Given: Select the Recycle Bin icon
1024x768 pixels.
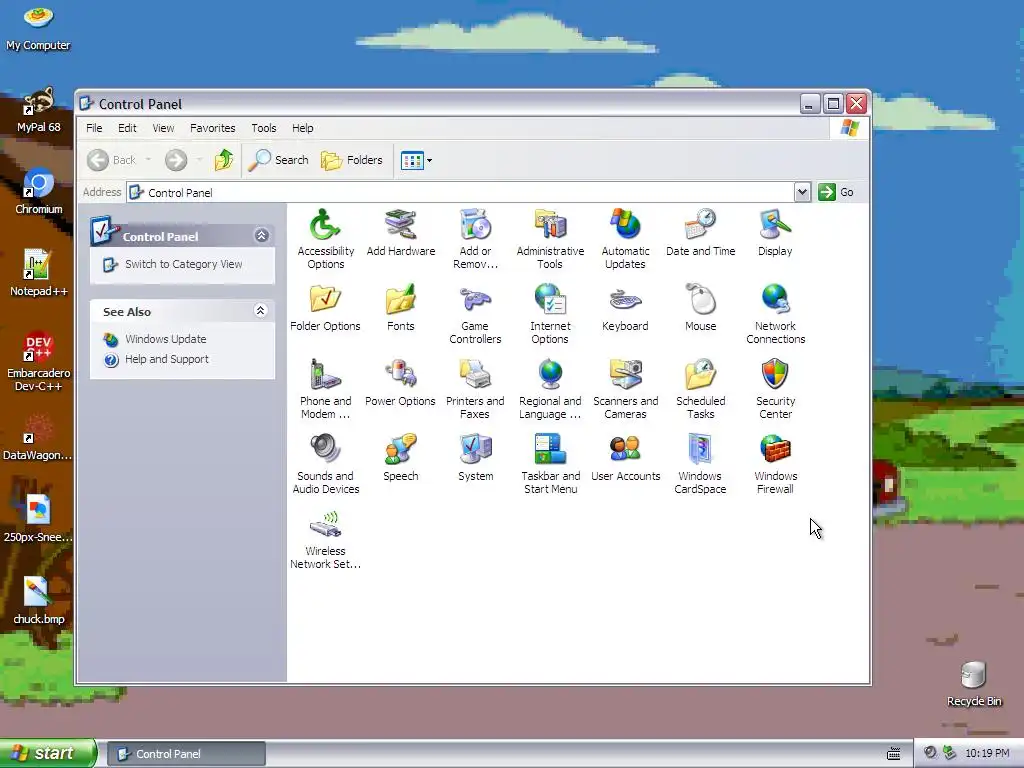Looking at the screenshot, I should coord(974,684).
